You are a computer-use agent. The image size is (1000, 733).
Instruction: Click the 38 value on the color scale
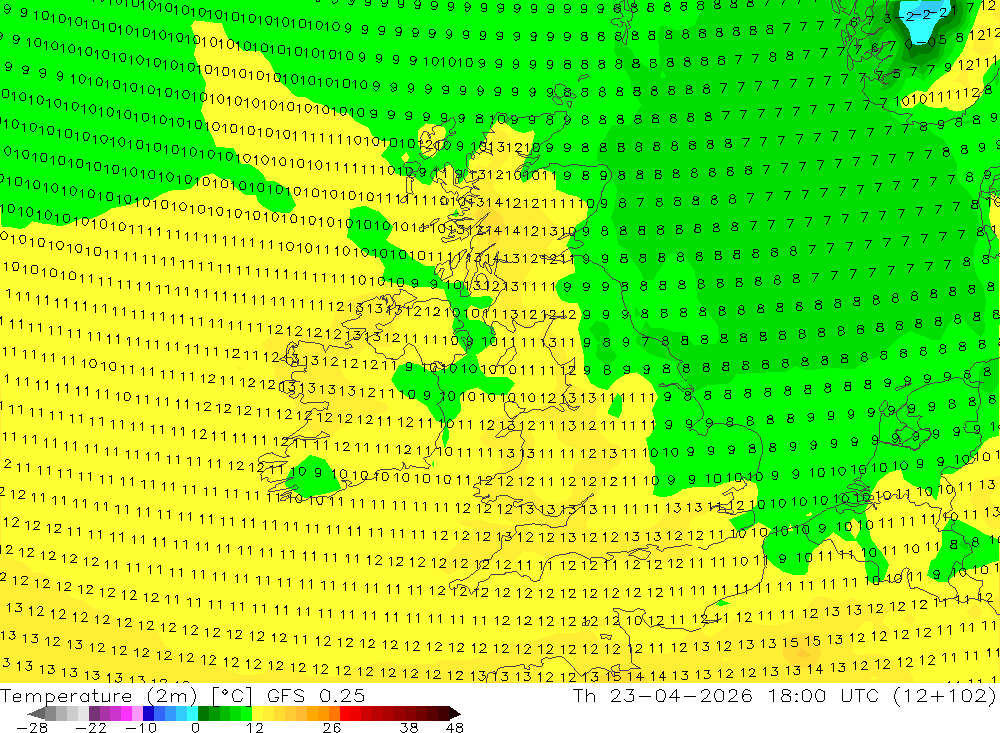click(409, 727)
